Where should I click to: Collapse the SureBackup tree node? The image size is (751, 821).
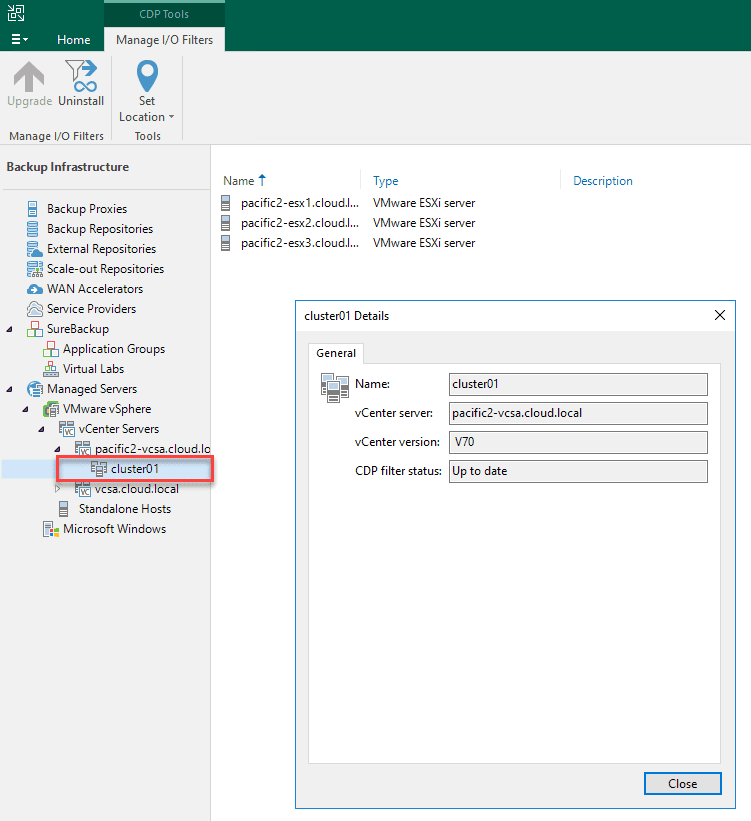coord(9,329)
